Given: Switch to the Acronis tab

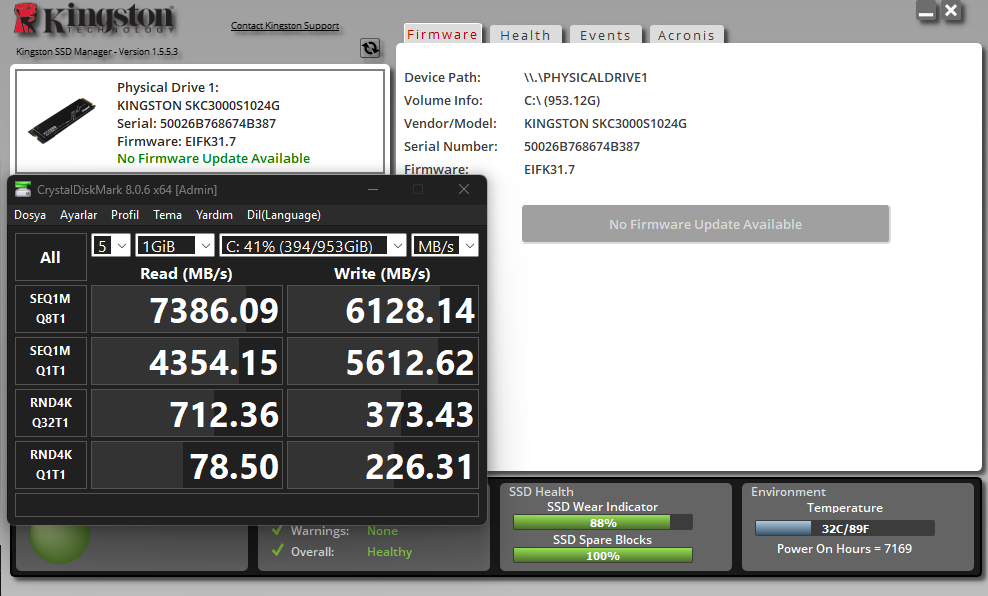Looking at the screenshot, I should click(x=686, y=35).
